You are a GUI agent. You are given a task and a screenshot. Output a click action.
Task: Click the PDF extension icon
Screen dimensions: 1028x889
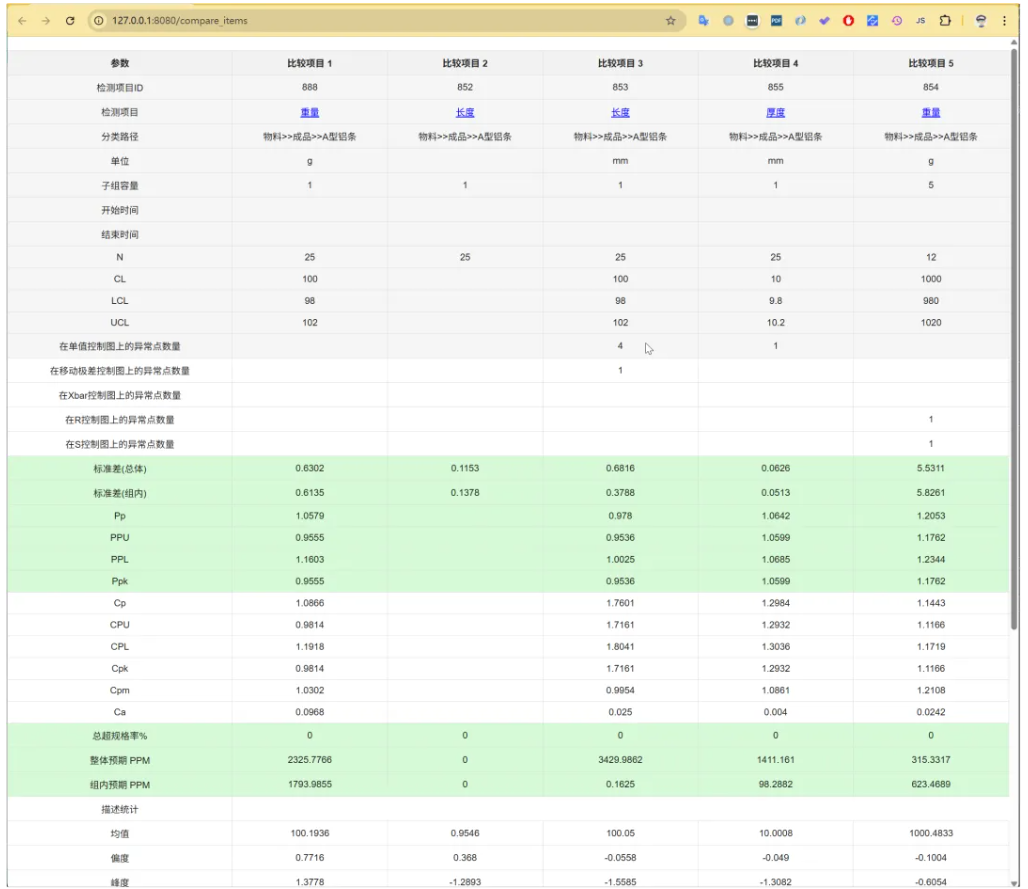pyautogui.click(x=776, y=20)
